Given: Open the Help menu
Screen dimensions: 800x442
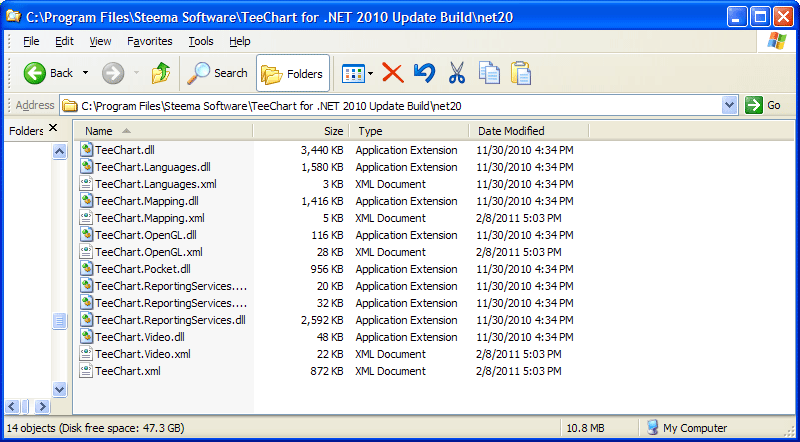Looking at the screenshot, I should tap(240, 41).
